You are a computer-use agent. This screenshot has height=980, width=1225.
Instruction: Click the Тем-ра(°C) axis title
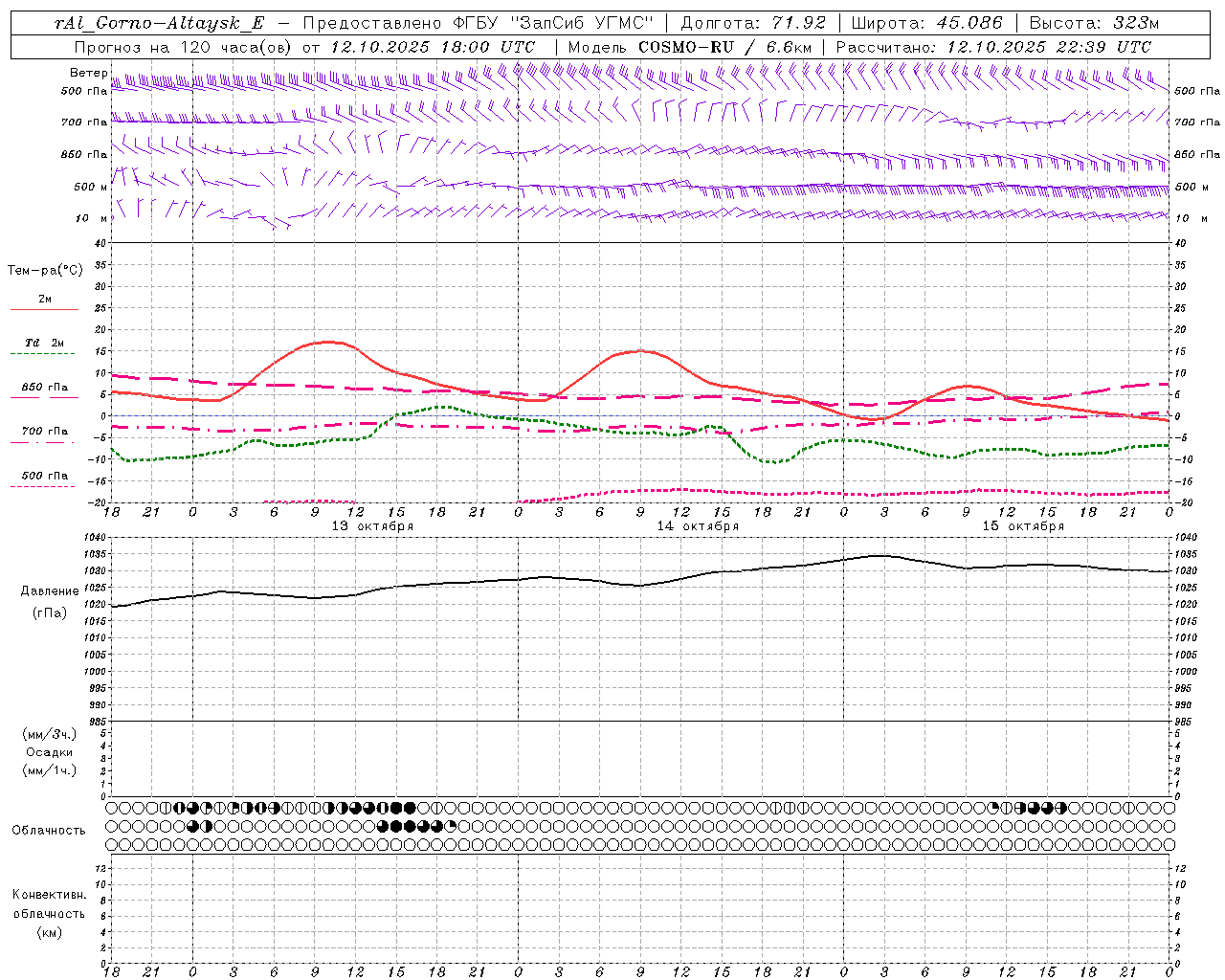[45, 271]
